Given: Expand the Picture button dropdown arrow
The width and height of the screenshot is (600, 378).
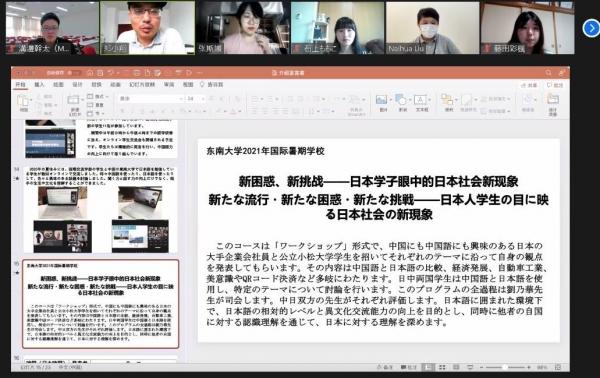Looking at the screenshot, I should coord(391,100).
